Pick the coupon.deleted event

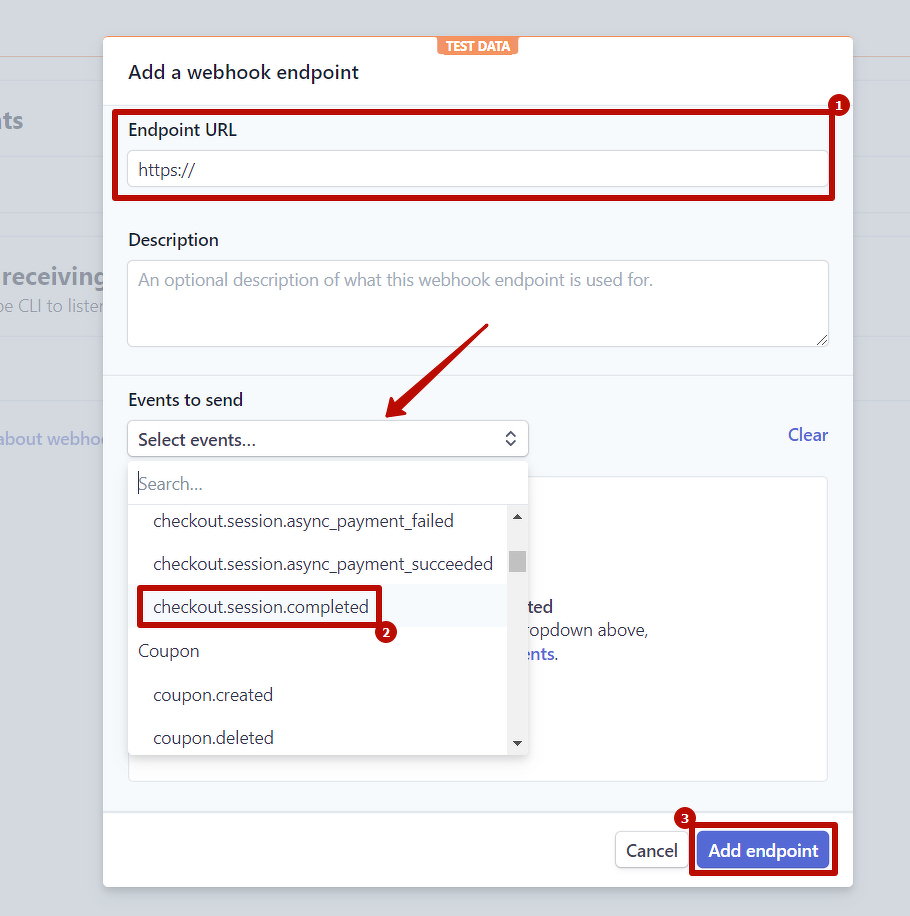pos(213,738)
